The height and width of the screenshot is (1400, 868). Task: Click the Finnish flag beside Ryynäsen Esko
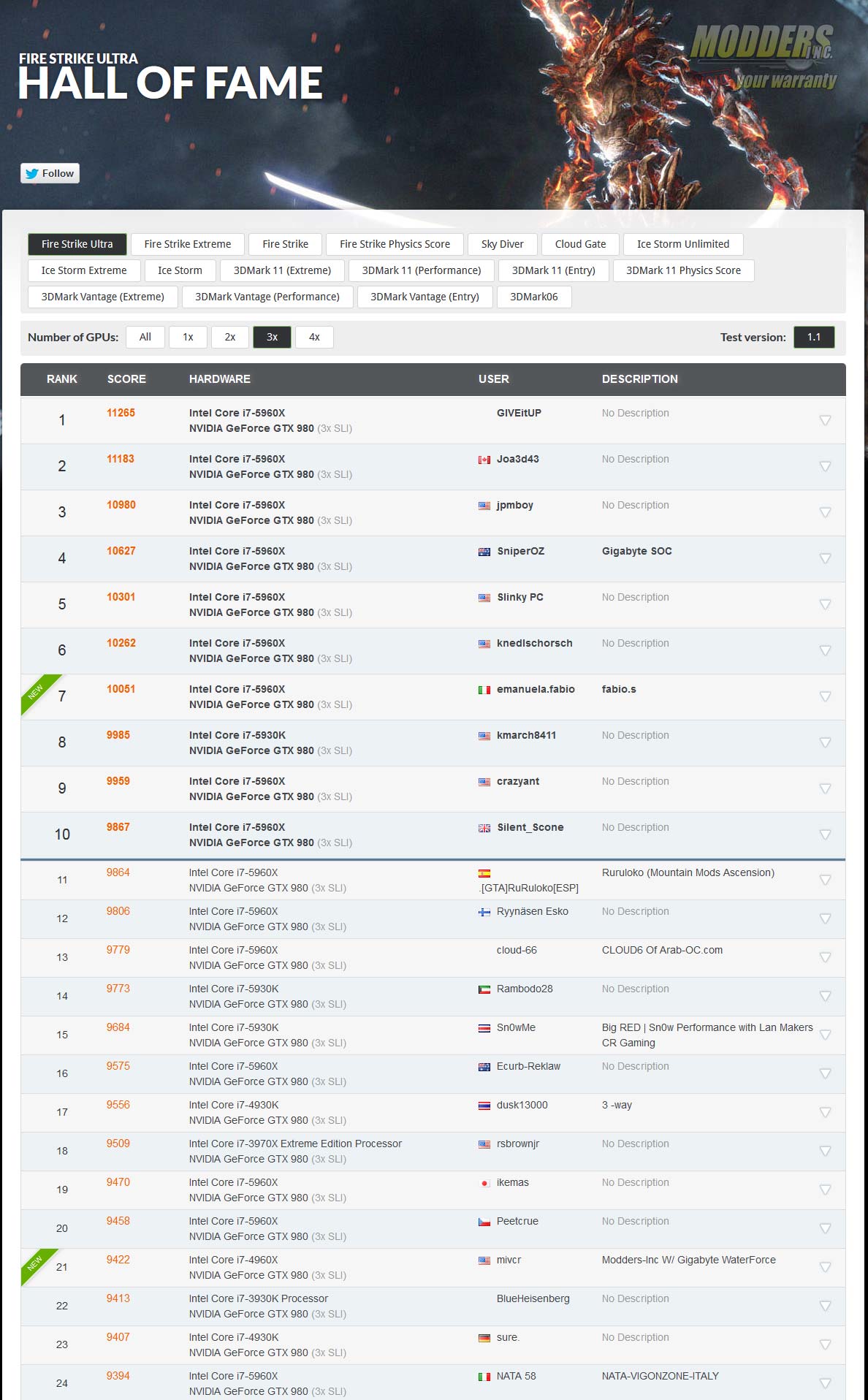[x=484, y=912]
